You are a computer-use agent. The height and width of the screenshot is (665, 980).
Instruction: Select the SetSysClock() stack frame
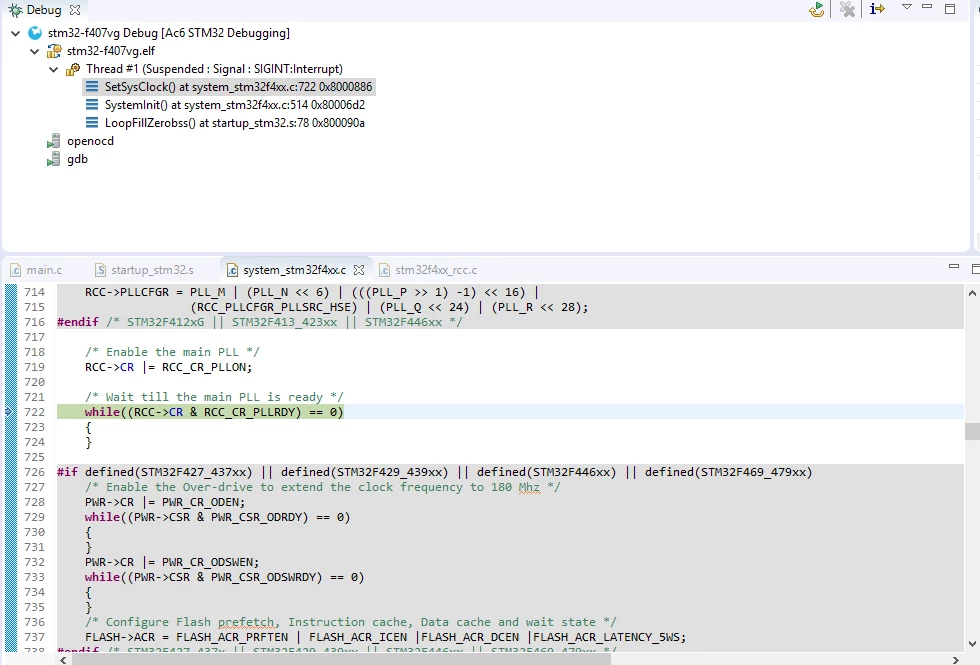point(229,87)
